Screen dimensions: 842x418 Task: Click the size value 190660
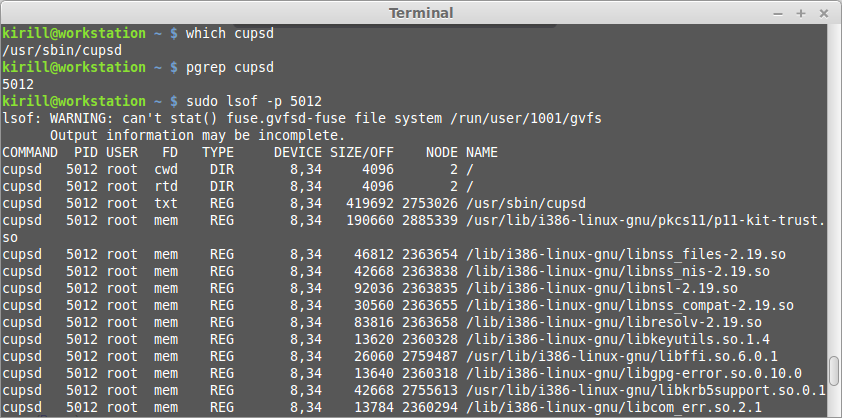coord(370,221)
